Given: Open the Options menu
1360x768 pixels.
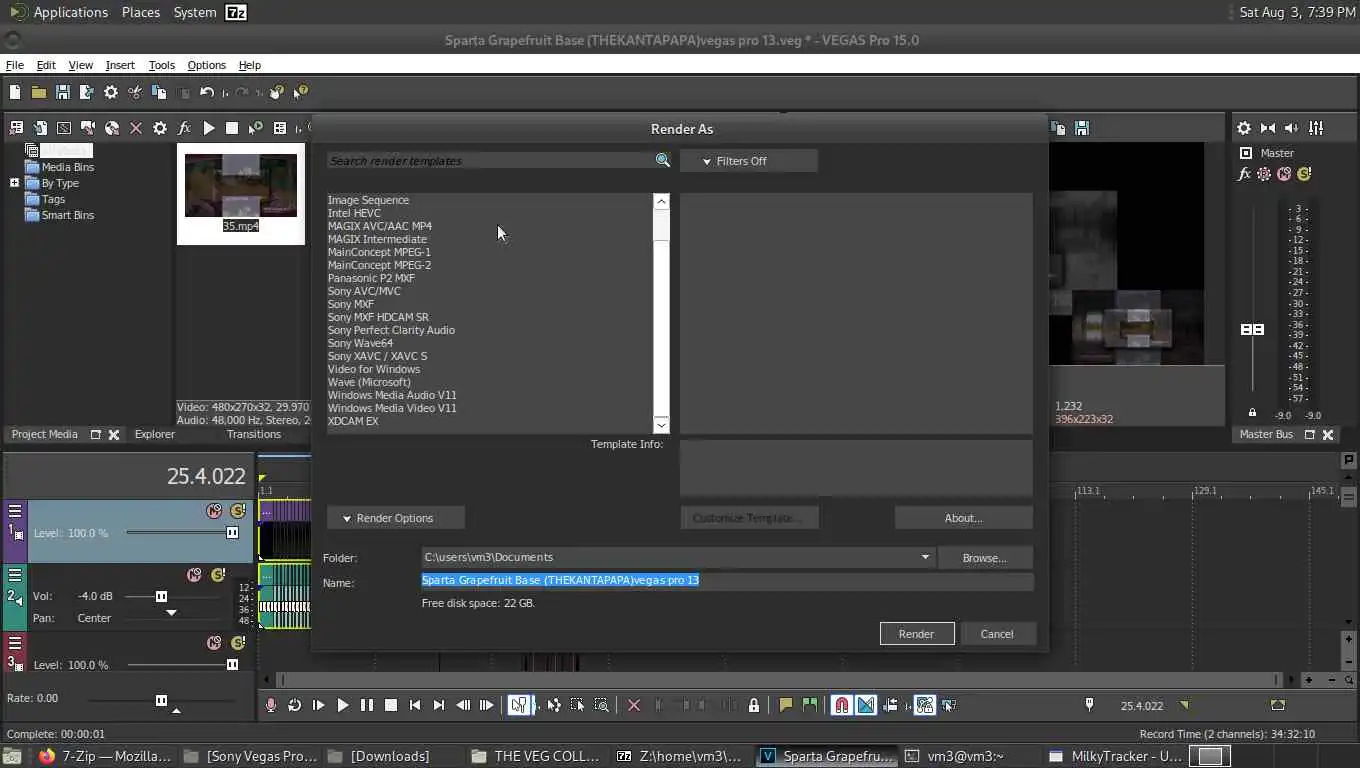Looking at the screenshot, I should [207, 65].
